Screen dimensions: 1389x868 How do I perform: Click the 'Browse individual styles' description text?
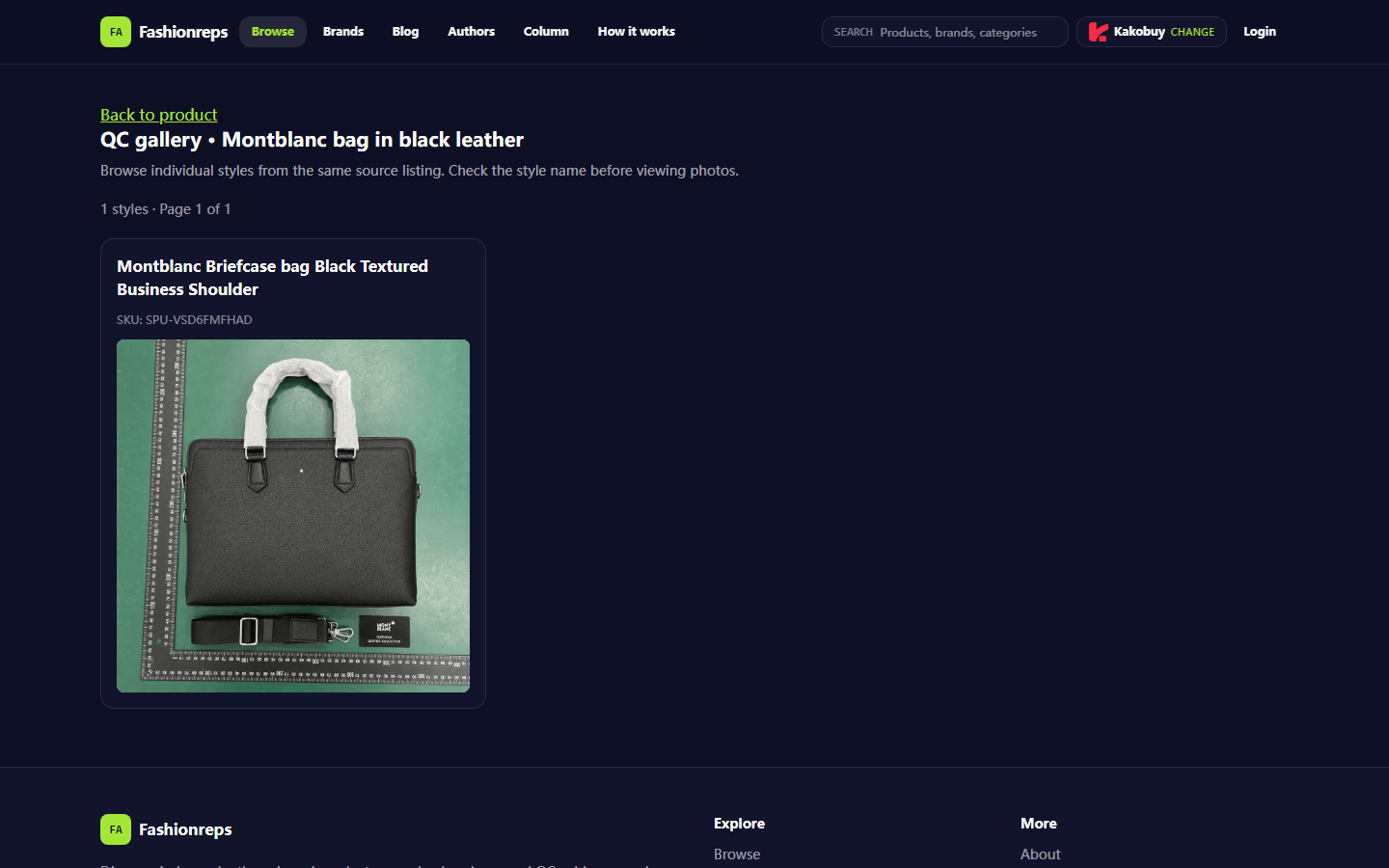pyautogui.click(x=420, y=171)
